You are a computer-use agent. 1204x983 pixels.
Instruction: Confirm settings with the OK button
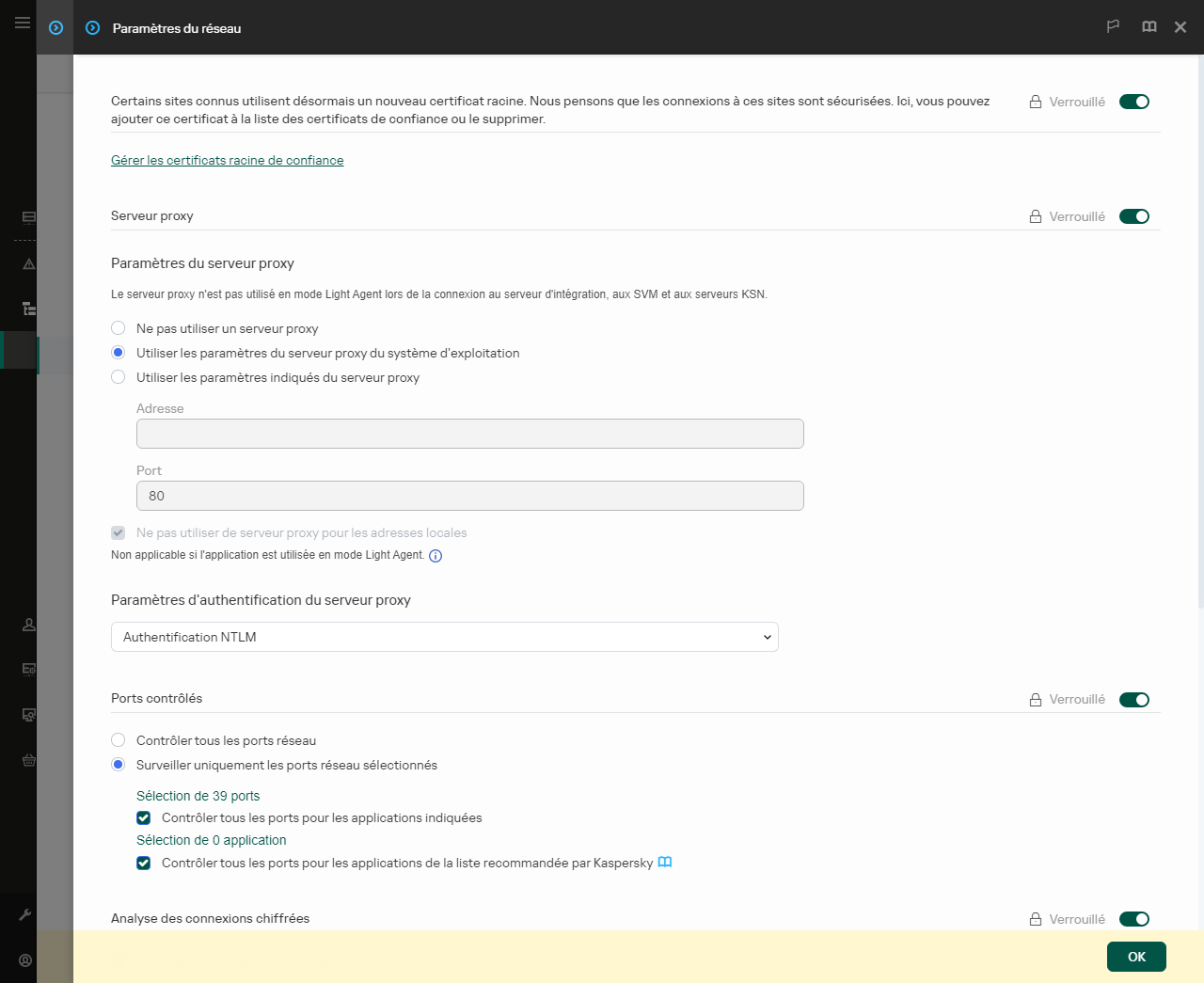click(1136, 956)
